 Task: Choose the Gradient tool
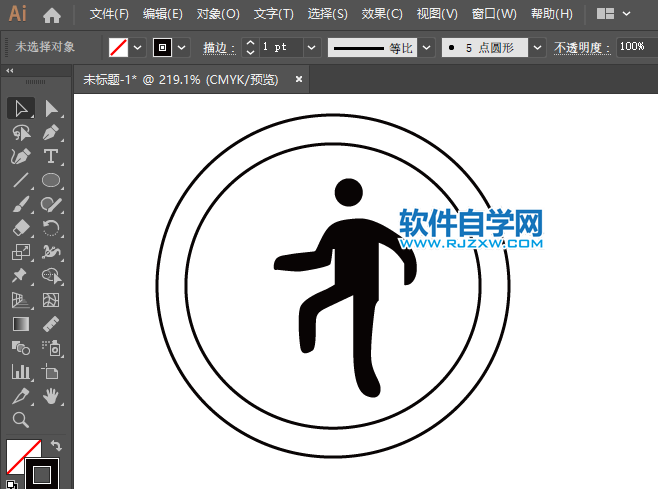click(x=21, y=324)
